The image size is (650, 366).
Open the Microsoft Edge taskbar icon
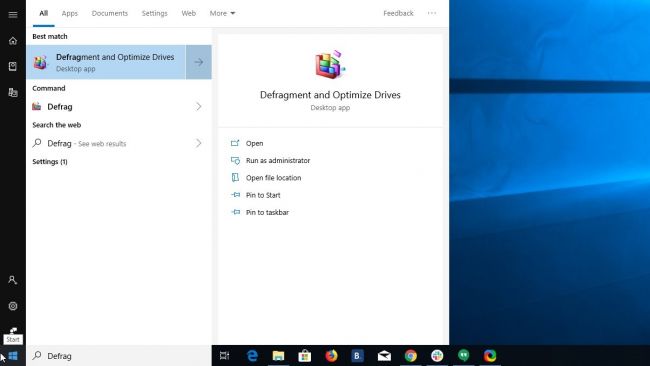click(x=252, y=356)
